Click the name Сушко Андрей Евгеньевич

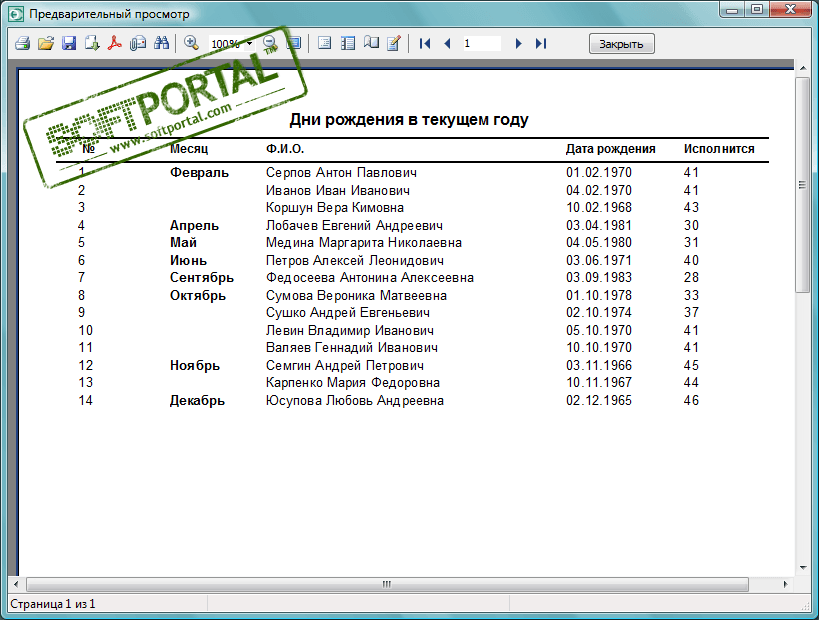[348, 312]
